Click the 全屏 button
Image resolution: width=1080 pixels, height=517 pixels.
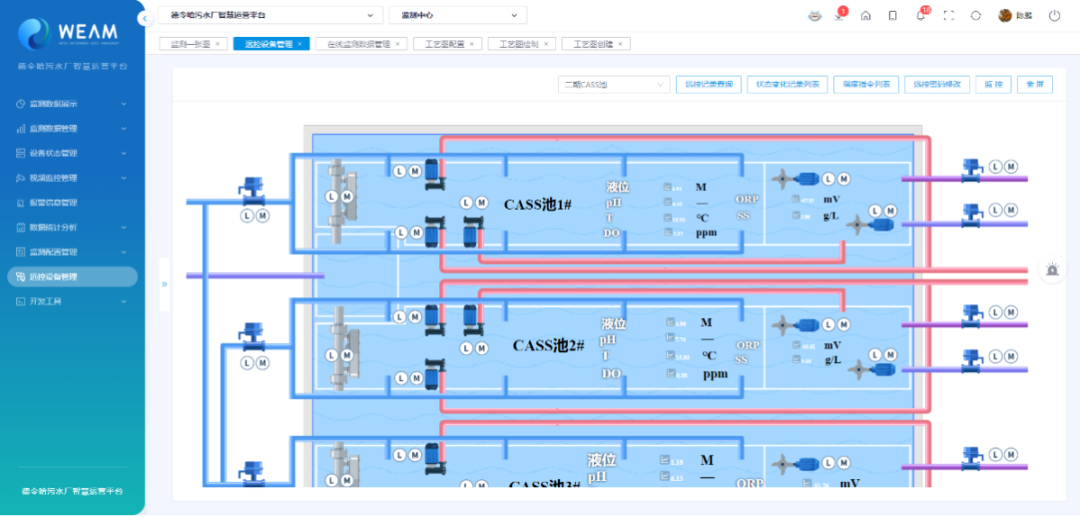[1035, 85]
